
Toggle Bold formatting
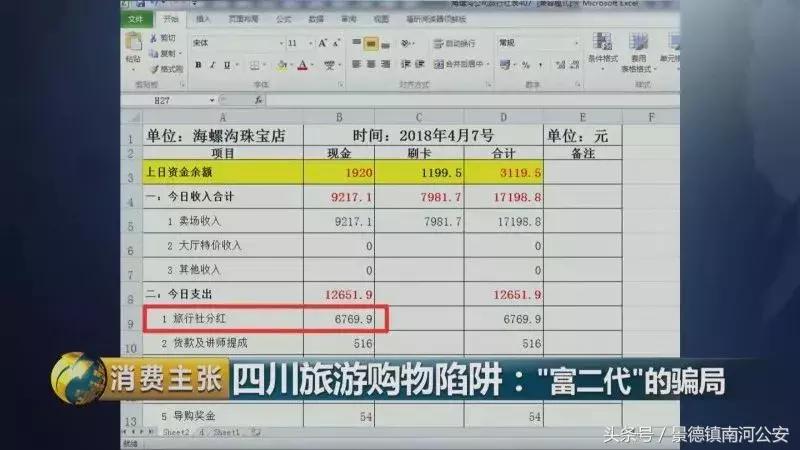click(198, 65)
